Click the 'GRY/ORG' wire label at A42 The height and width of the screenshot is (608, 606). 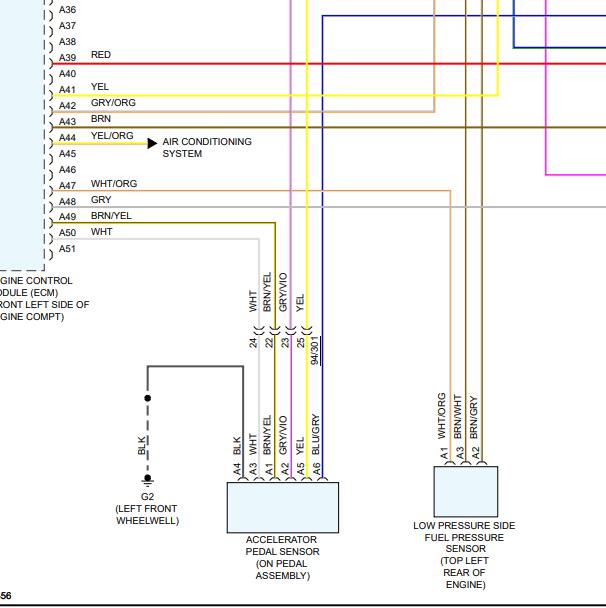pyautogui.click(x=113, y=103)
